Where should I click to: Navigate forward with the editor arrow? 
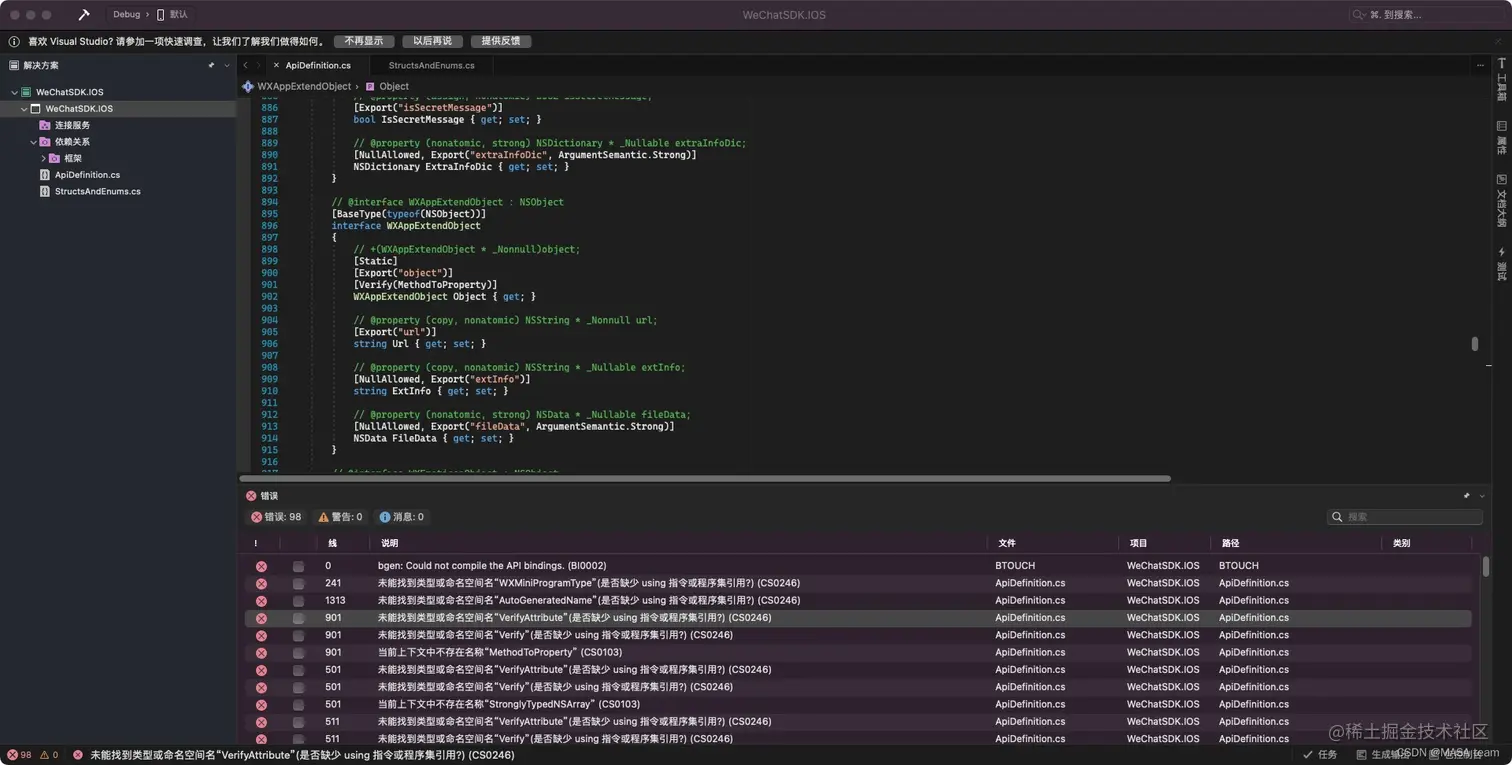[x=260, y=65]
